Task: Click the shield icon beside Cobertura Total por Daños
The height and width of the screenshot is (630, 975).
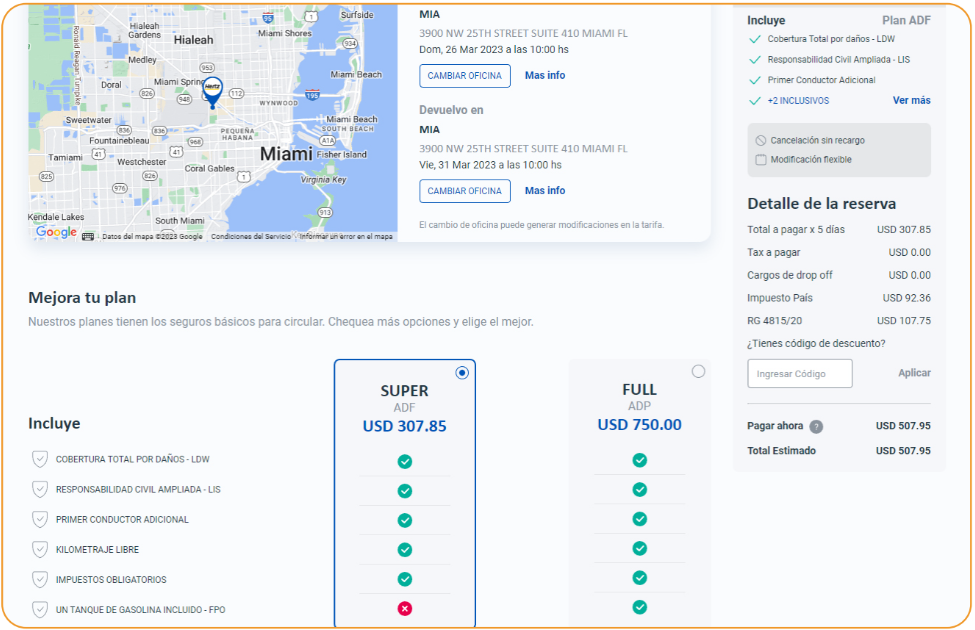Action: tap(40, 459)
